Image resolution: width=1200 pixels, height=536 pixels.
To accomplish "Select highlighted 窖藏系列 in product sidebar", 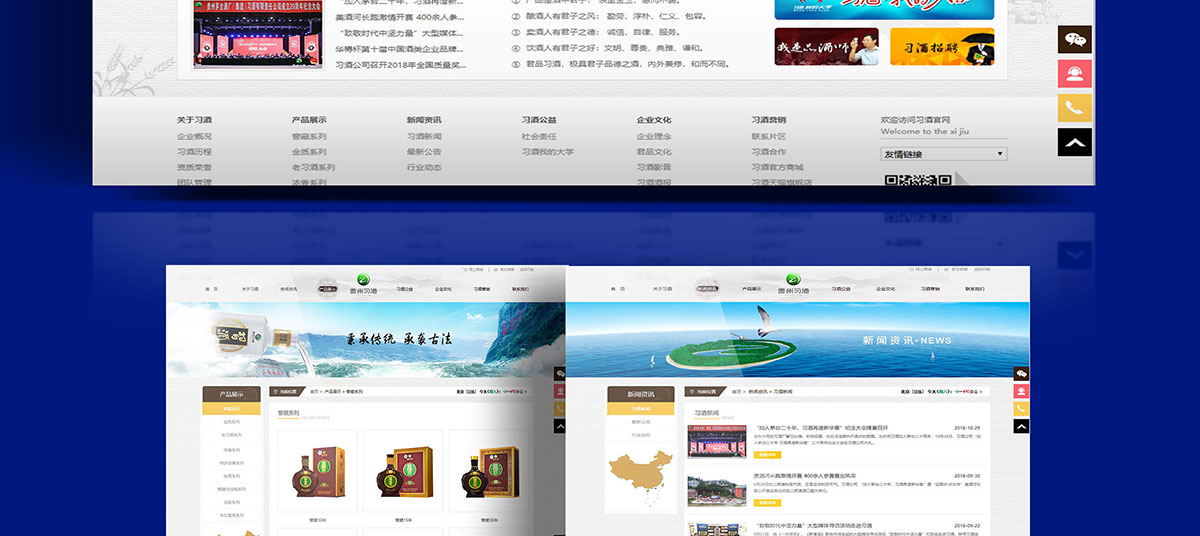I will click(231, 408).
